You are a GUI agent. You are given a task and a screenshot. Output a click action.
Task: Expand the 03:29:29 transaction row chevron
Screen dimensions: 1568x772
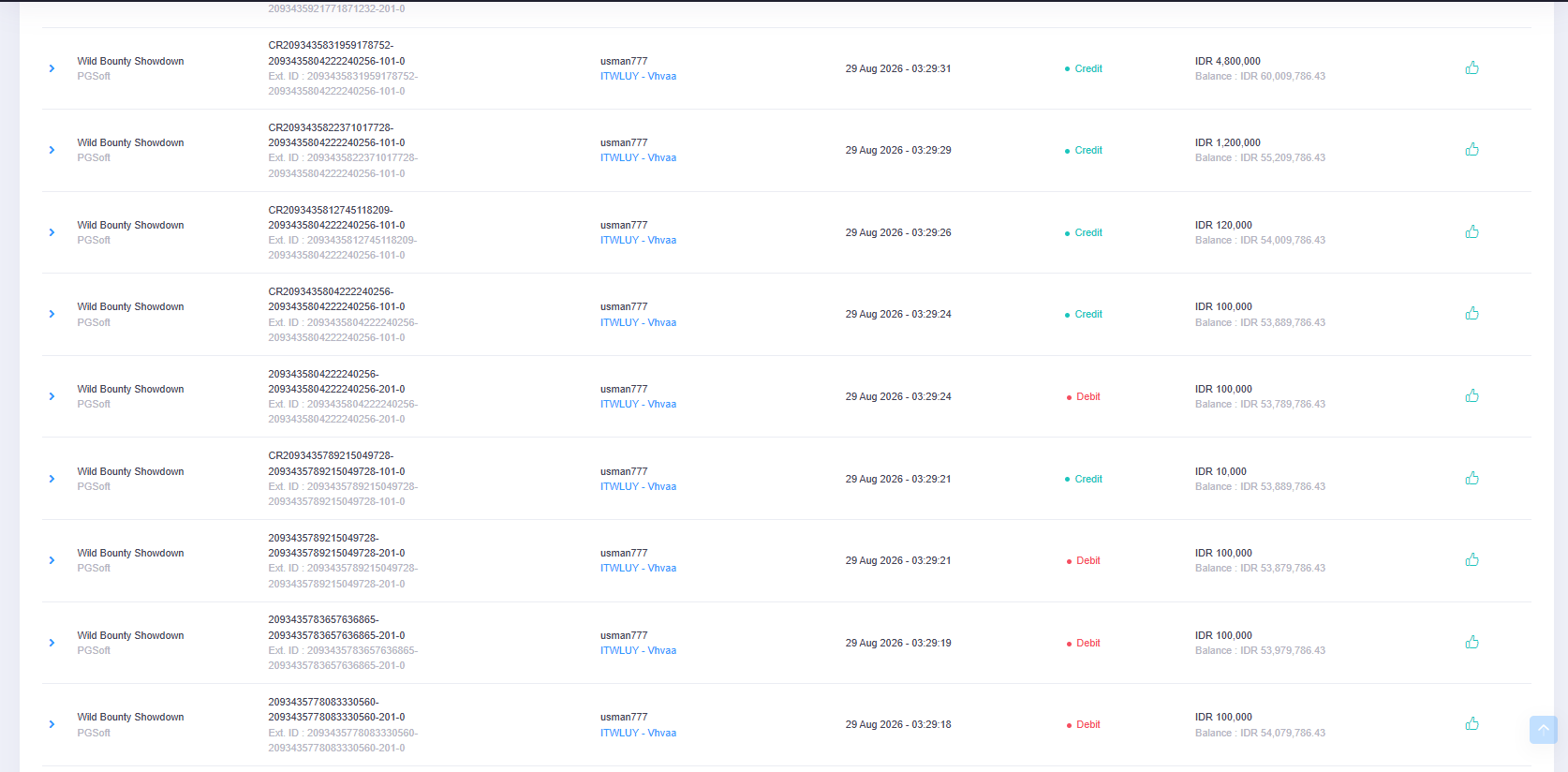click(x=52, y=150)
